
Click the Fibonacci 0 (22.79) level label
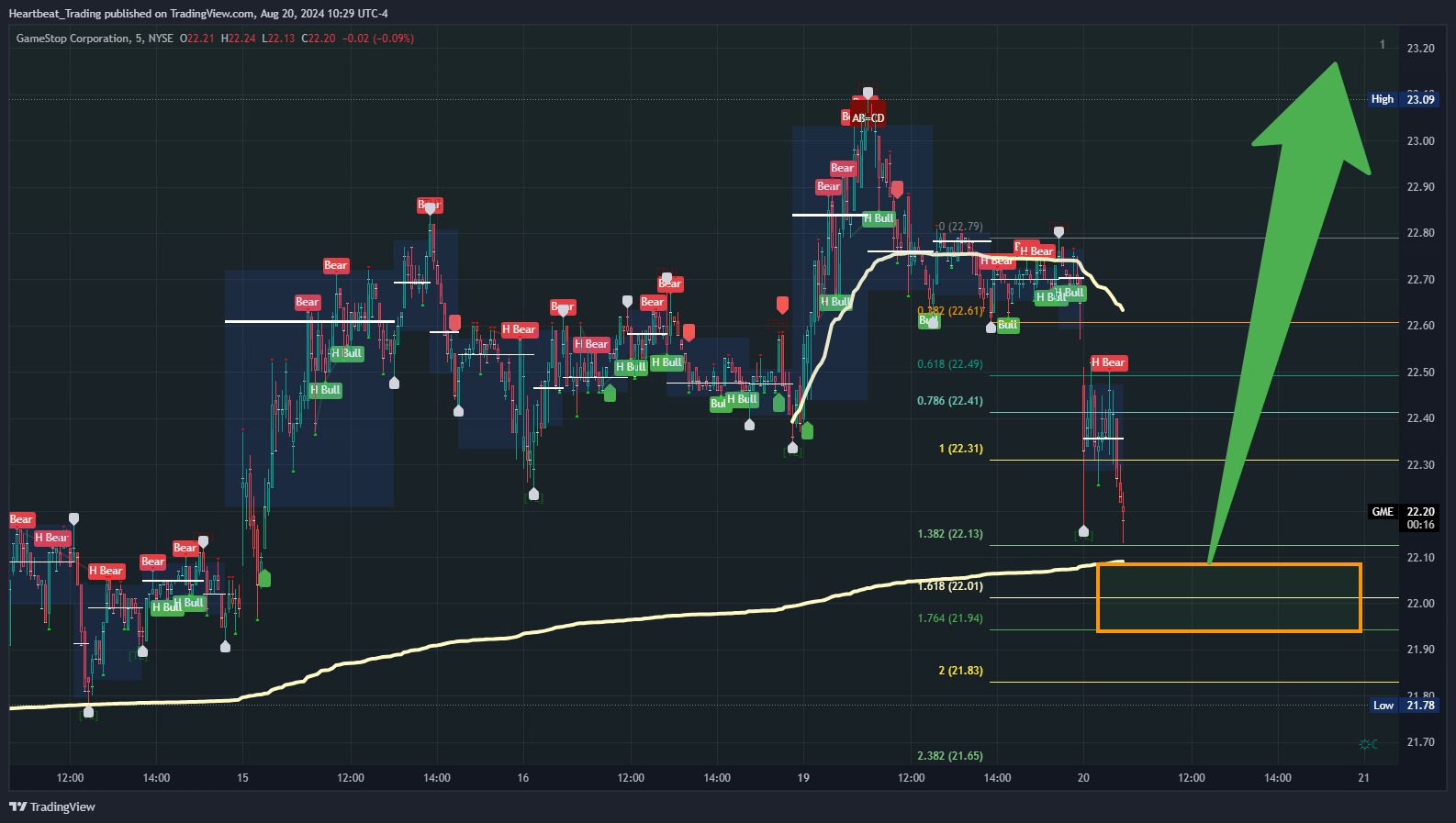(960, 227)
